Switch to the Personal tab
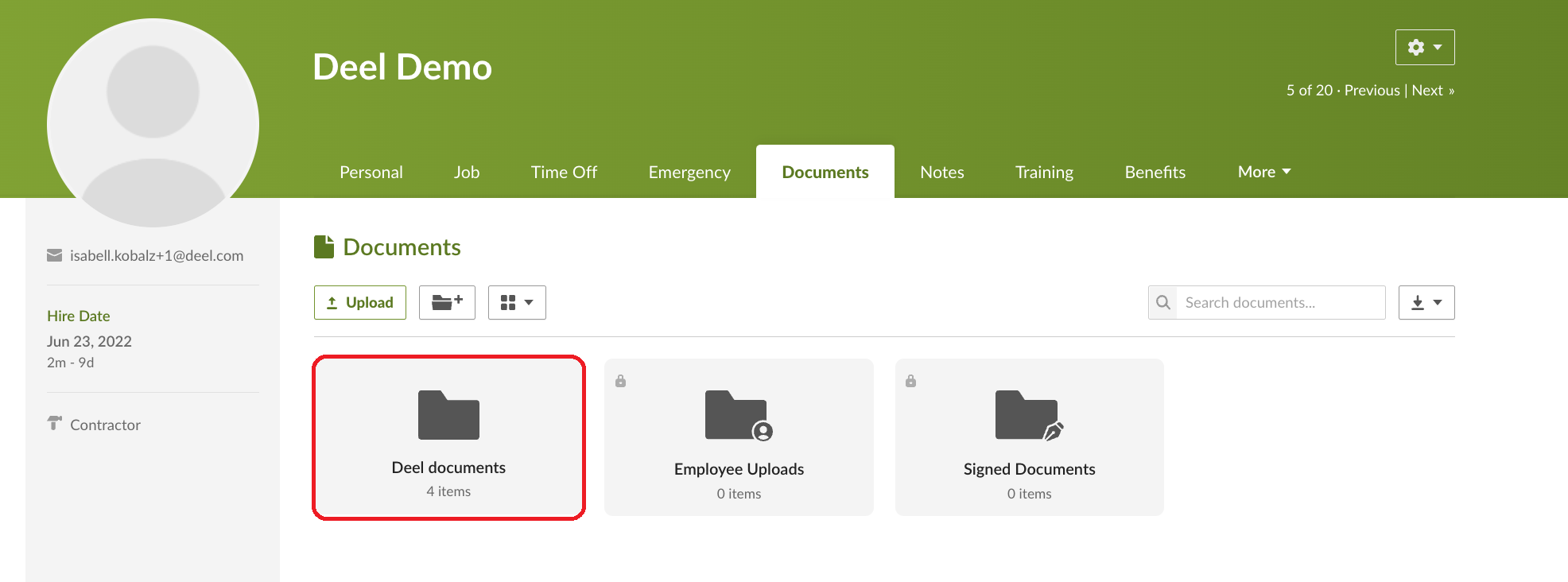This screenshot has width=1568, height=582. (371, 172)
